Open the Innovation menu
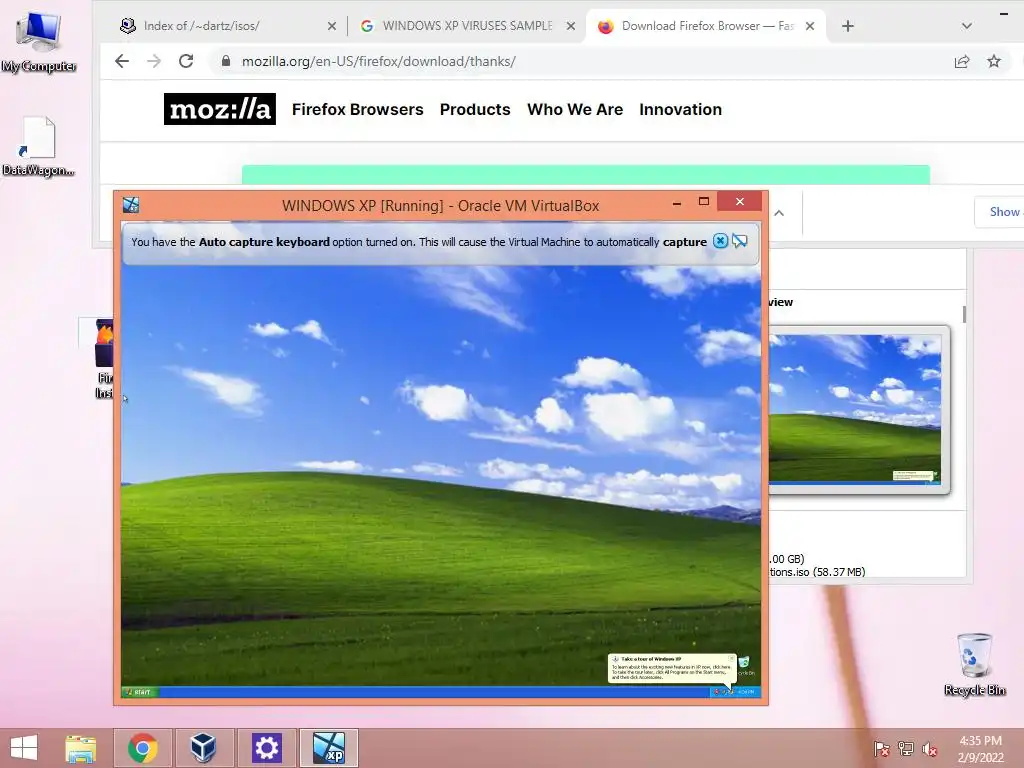 (x=680, y=110)
